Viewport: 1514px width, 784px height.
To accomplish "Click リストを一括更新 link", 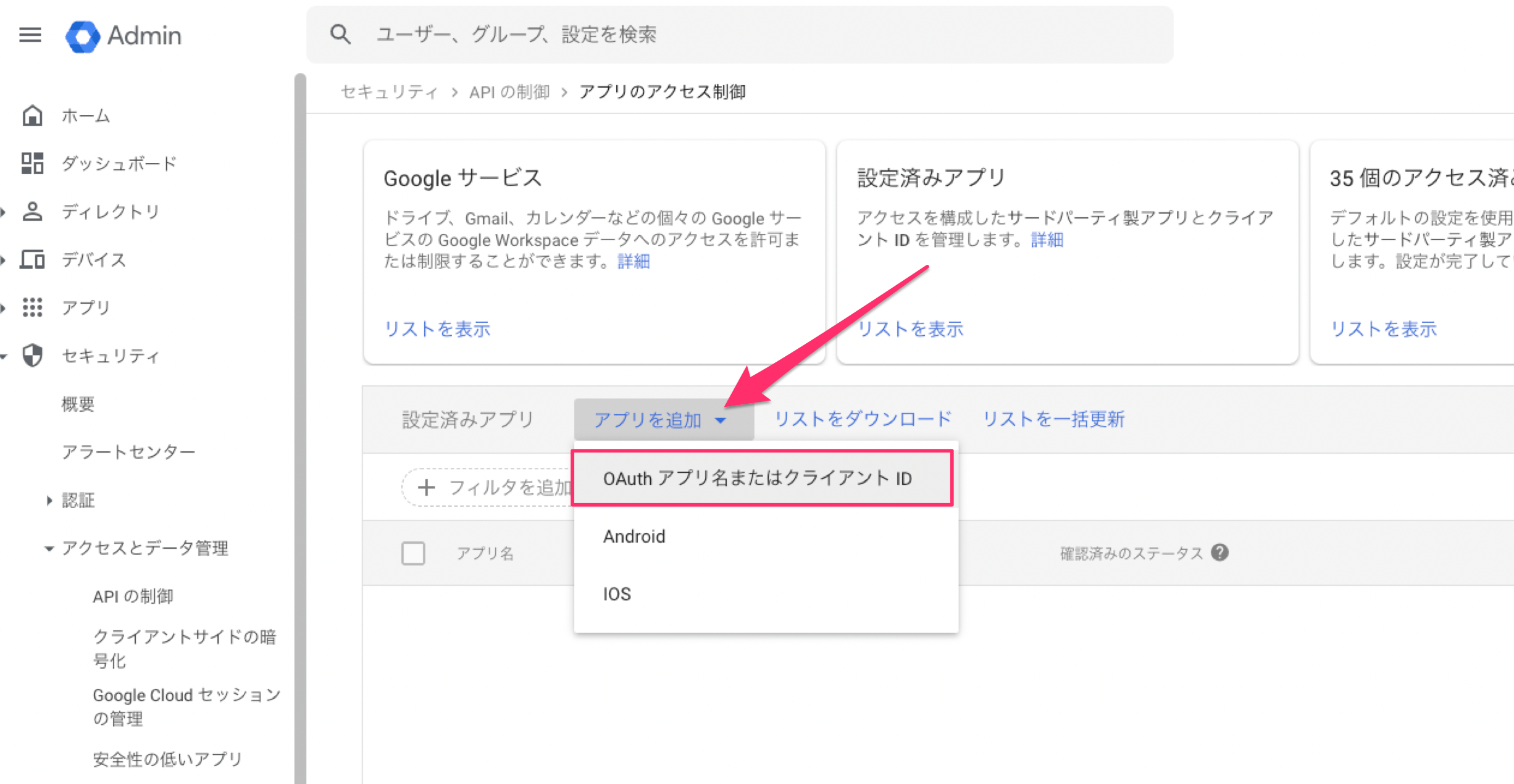I will click(1053, 419).
